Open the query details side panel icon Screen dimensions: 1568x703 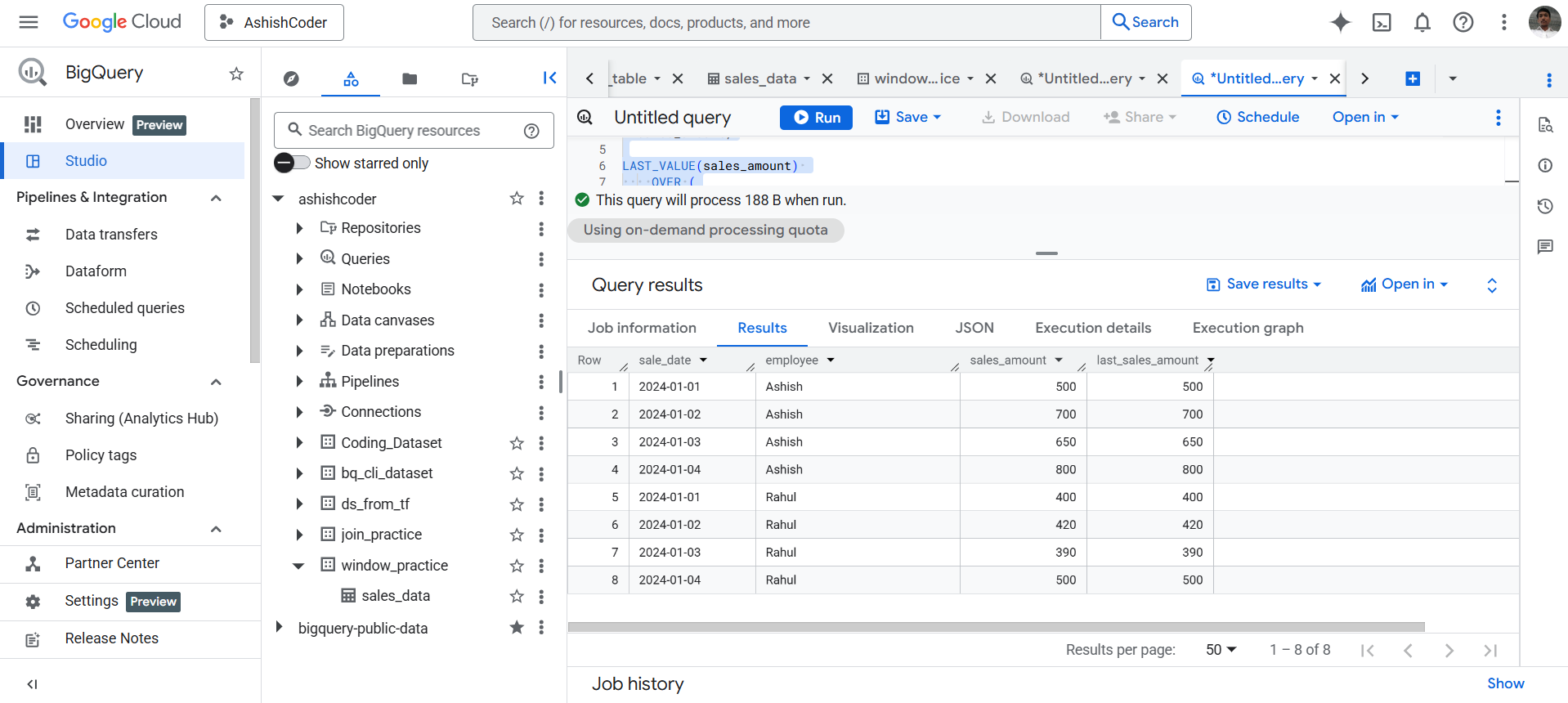pyautogui.click(x=1545, y=124)
